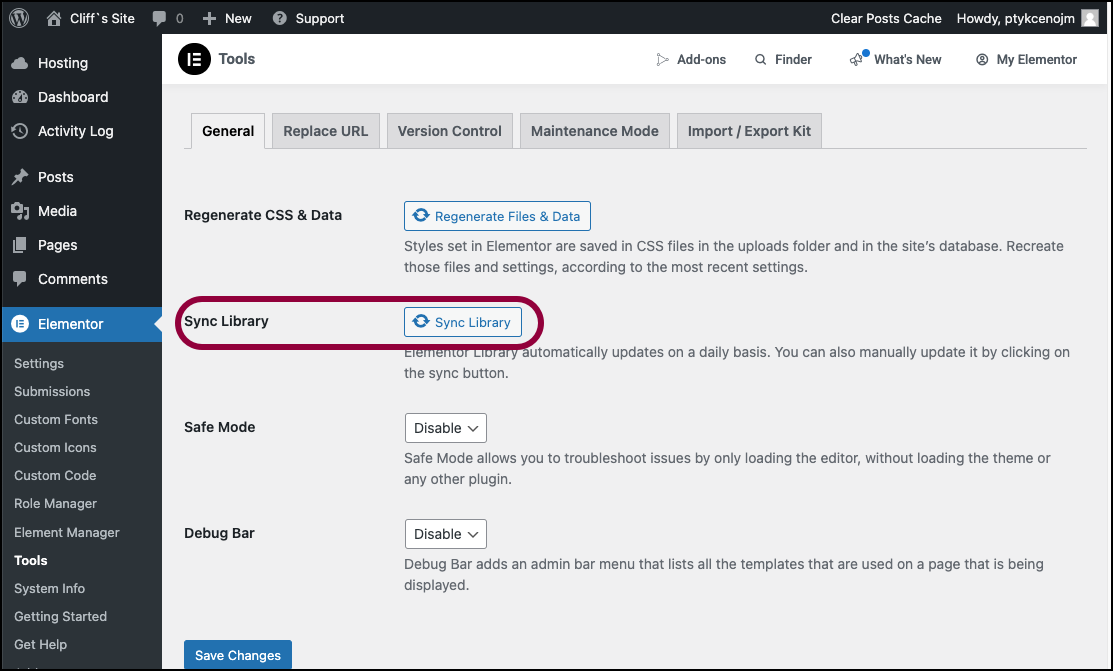Open Role Manager submenu item
1113x671 pixels.
click(55, 503)
